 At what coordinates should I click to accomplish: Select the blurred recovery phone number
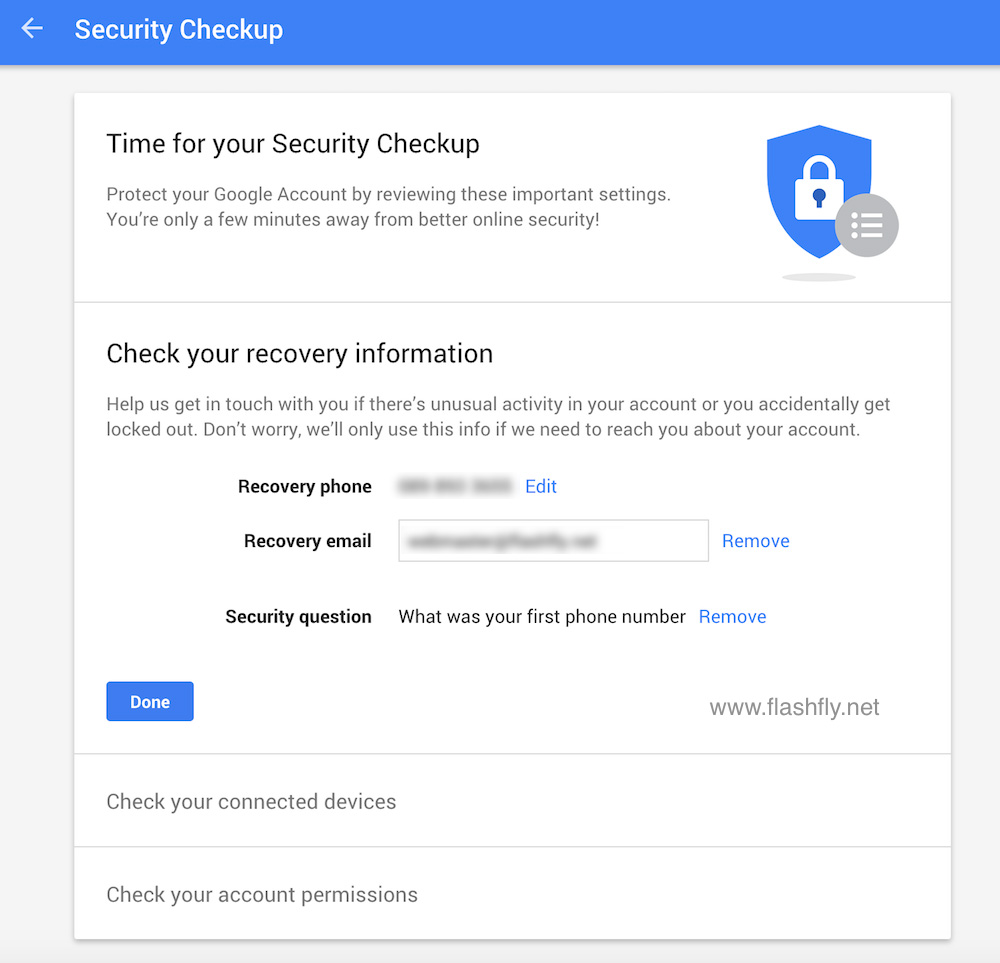click(456, 487)
